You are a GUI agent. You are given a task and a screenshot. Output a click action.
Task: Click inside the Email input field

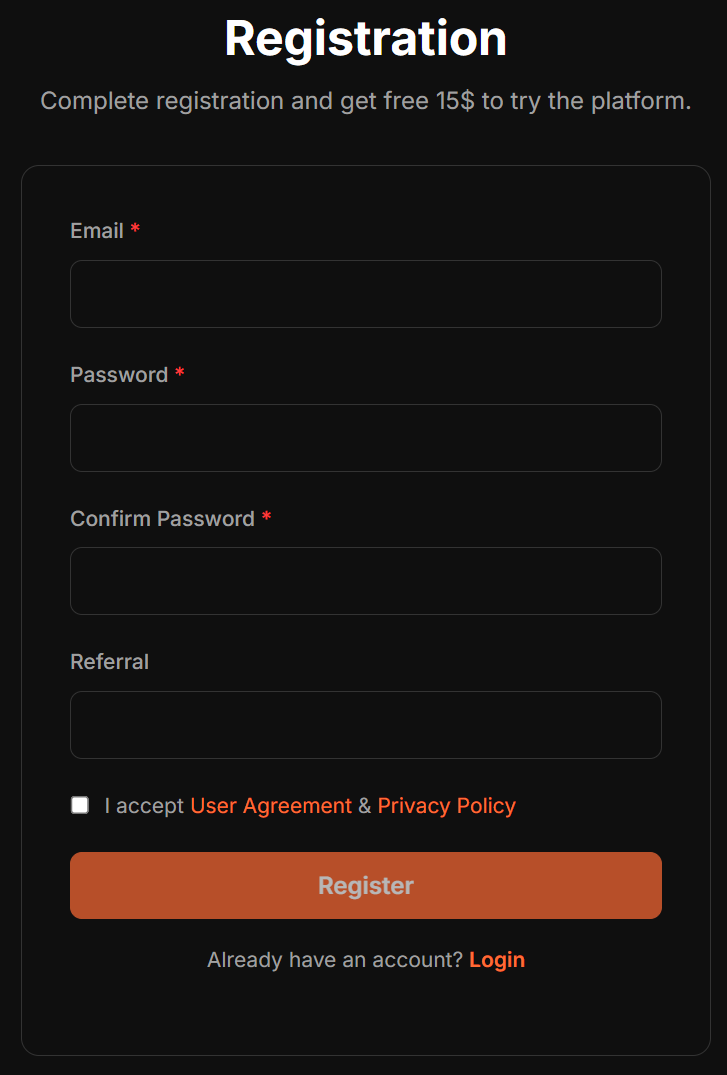pos(365,293)
